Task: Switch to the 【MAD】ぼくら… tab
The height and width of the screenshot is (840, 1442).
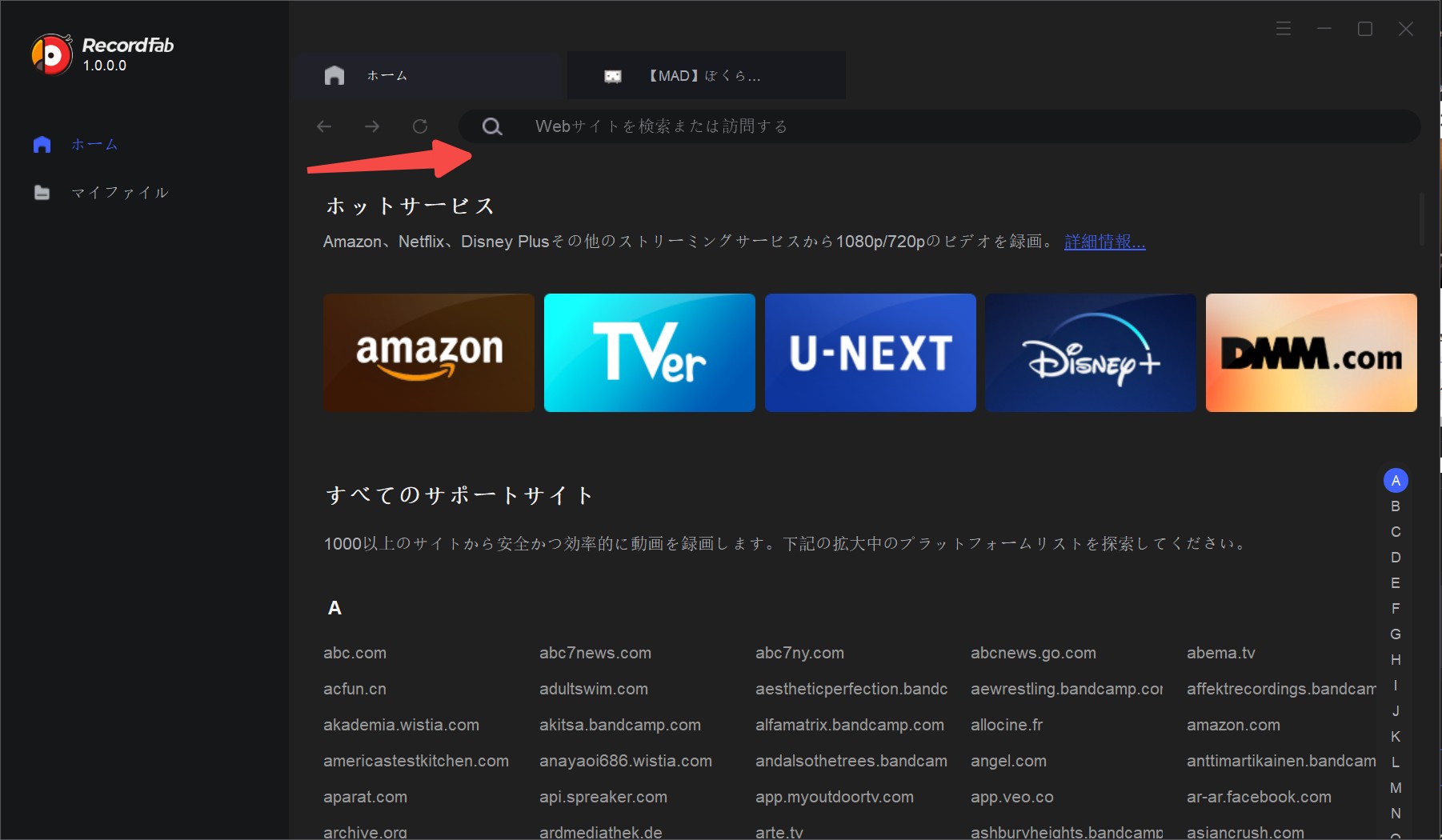Action: point(706,76)
